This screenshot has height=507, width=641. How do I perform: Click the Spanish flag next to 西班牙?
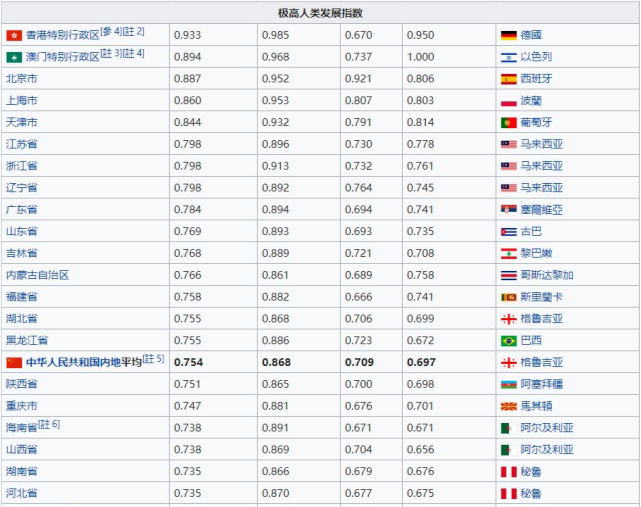coord(509,79)
